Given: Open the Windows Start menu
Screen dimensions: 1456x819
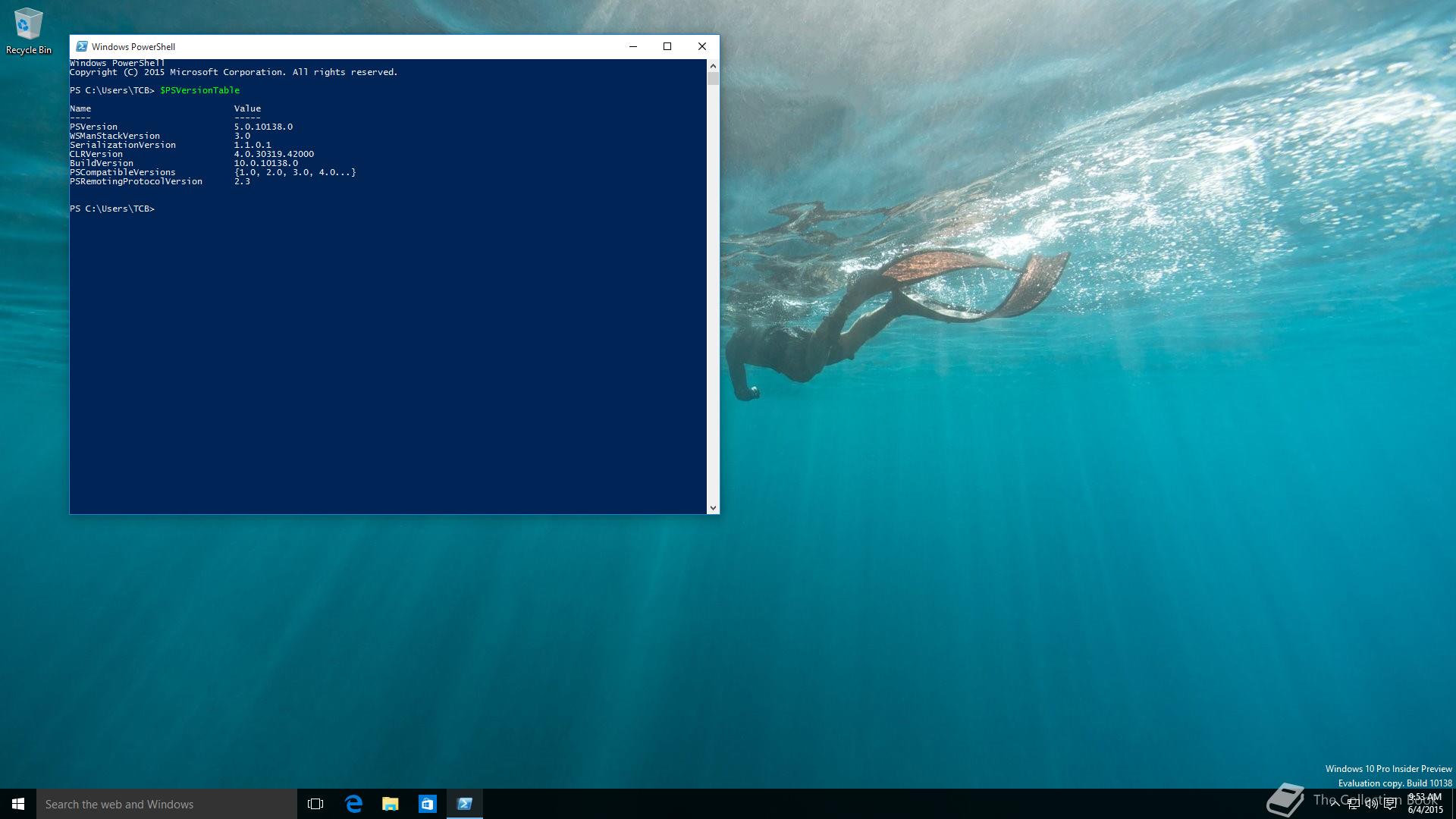Looking at the screenshot, I should coord(18,804).
